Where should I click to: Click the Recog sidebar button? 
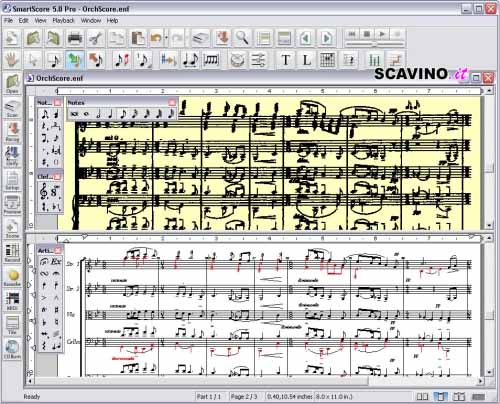pyautogui.click(x=12, y=132)
